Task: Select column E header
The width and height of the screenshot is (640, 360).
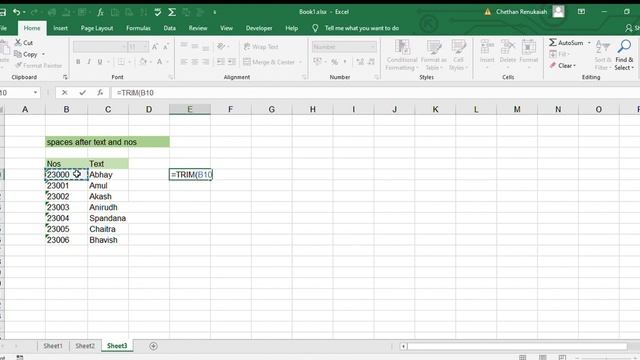Action: coord(190,109)
